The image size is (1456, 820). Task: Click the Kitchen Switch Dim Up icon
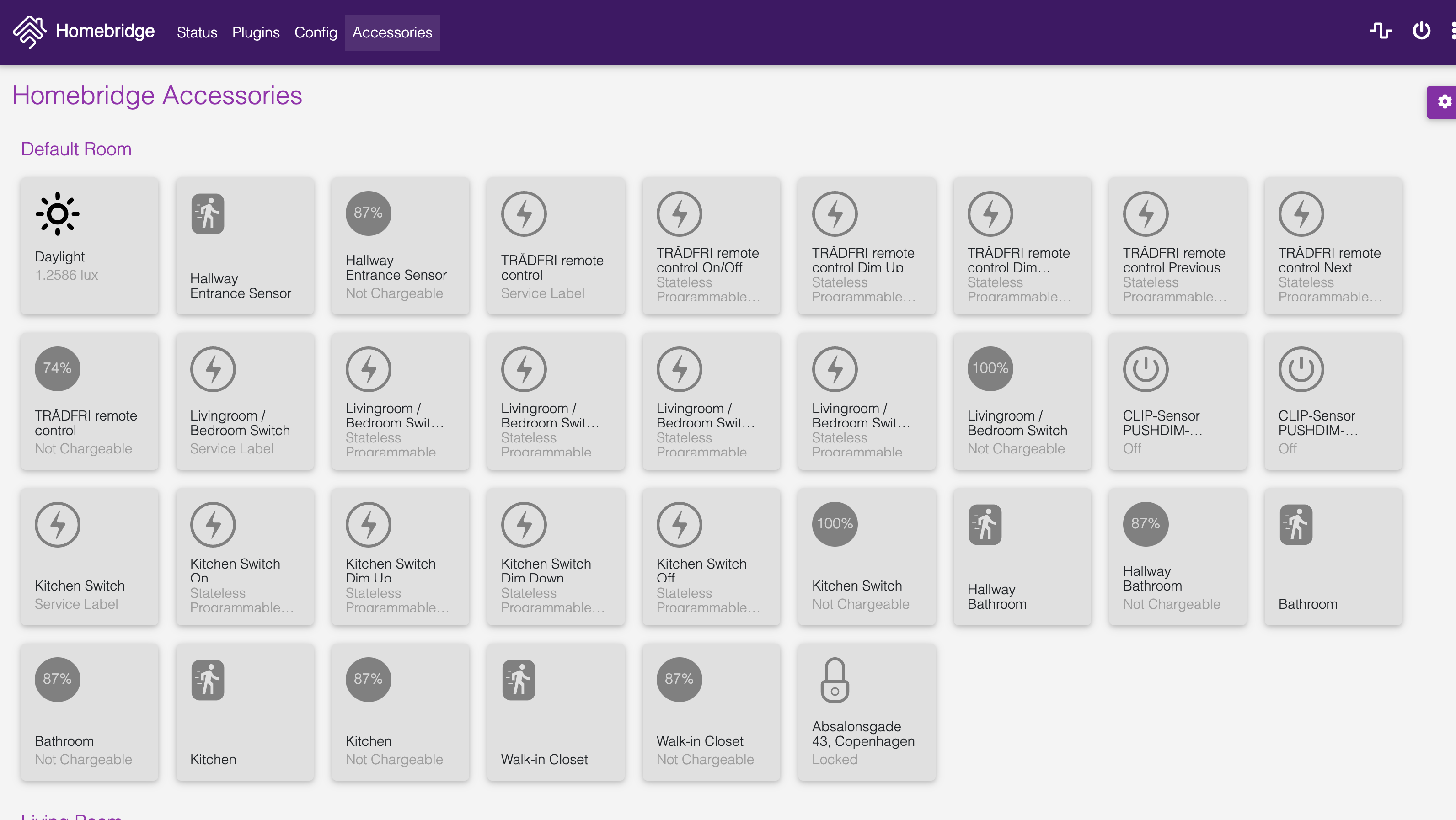tap(368, 524)
